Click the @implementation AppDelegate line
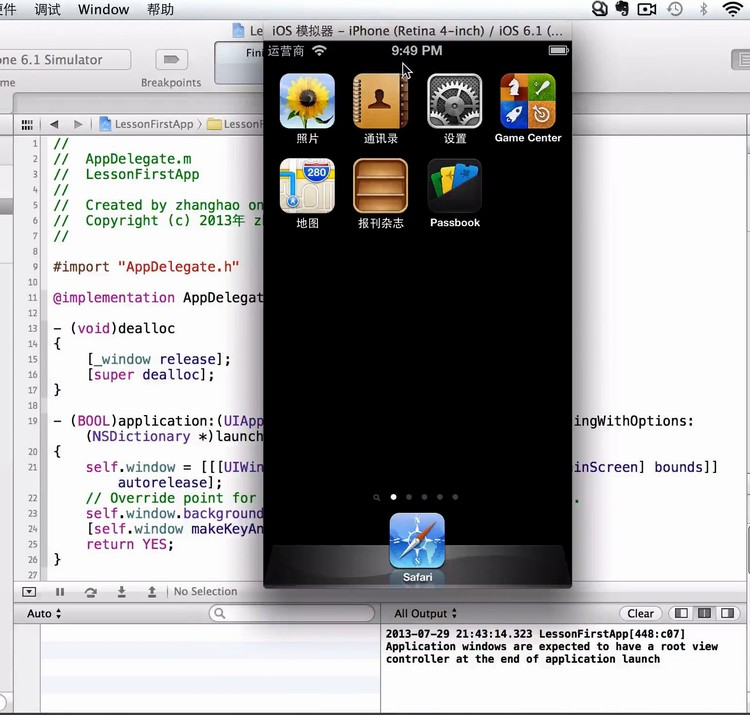Viewport: 750px width, 715px height. point(158,297)
